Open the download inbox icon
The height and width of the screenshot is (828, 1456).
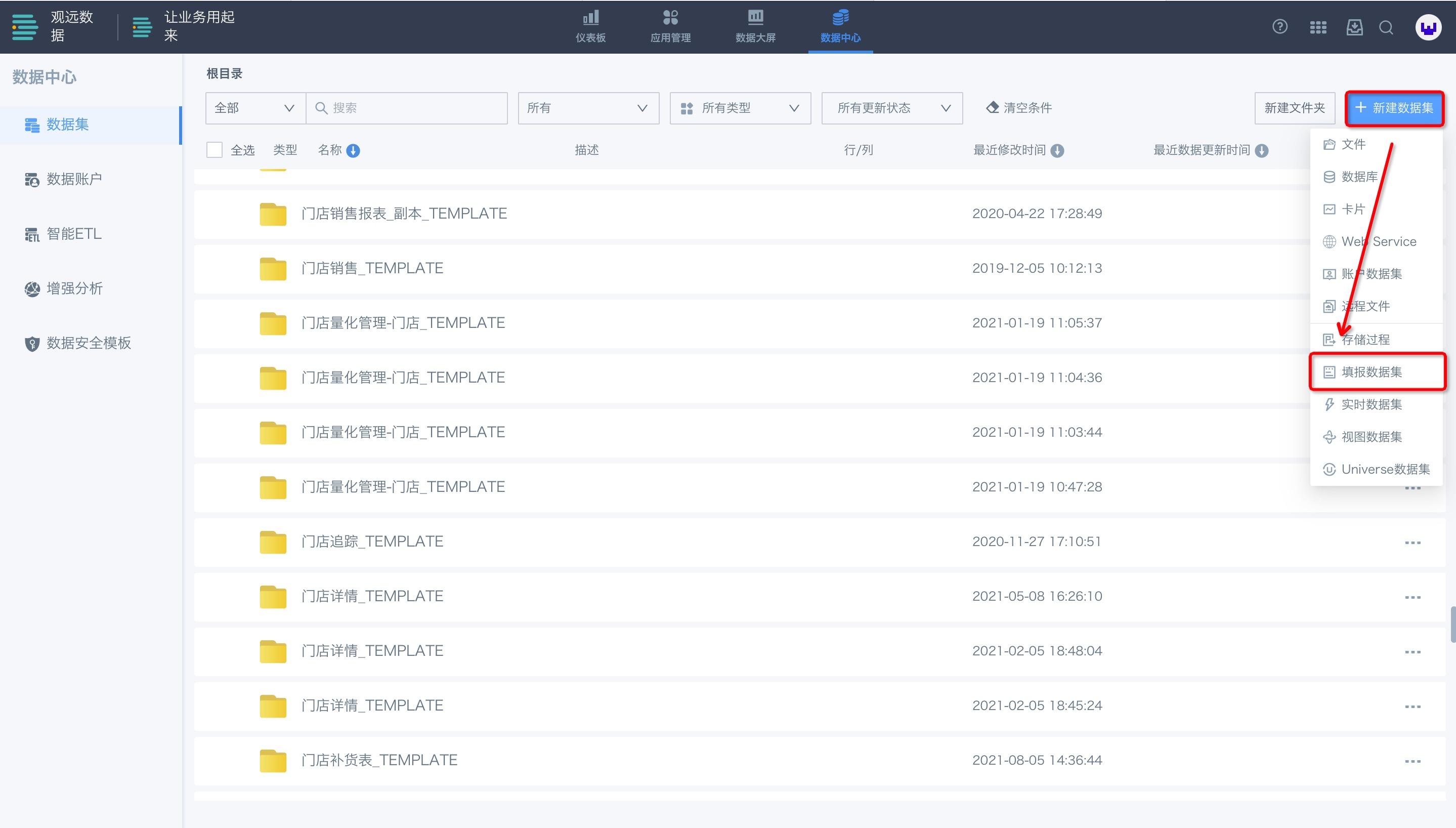pyautogui.click(x=1354, y=27)
